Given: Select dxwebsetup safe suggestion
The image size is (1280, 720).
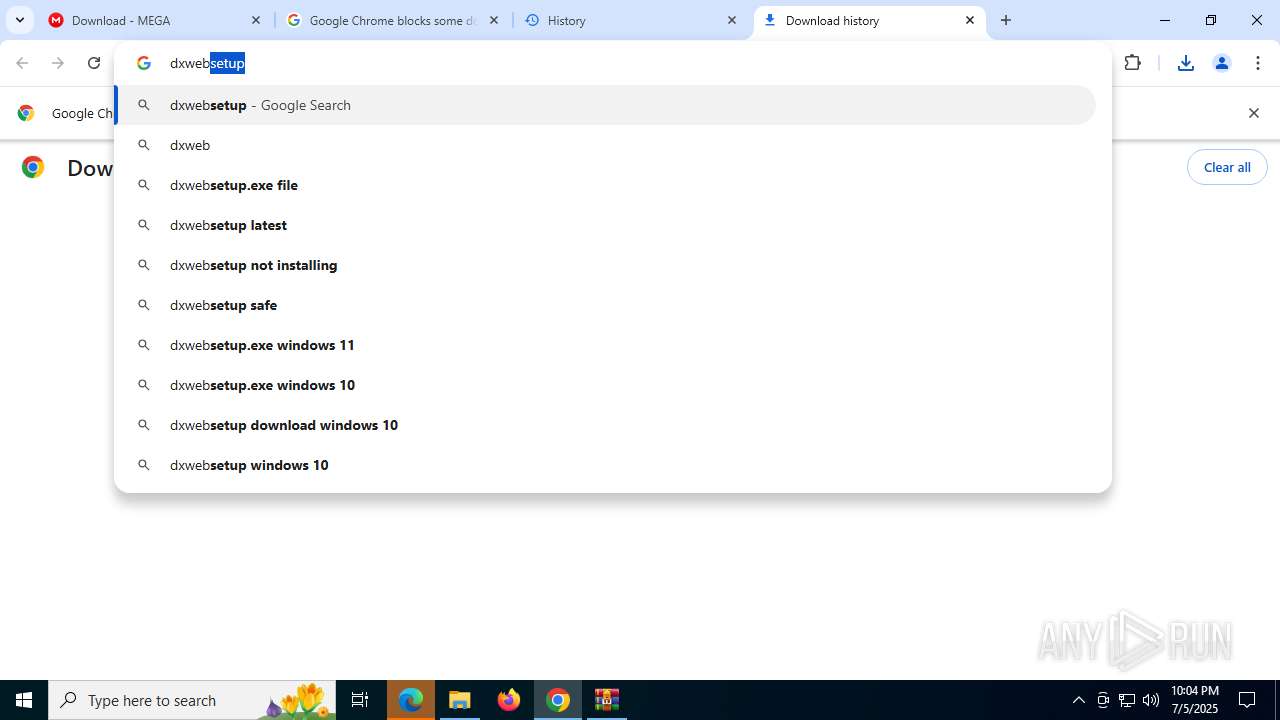Looking at the screenshot, I should click(x=605, y=305).
